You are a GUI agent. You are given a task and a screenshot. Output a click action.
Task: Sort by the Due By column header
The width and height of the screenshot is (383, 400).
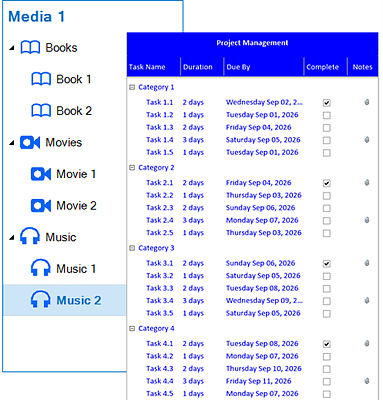click(264, 67)
